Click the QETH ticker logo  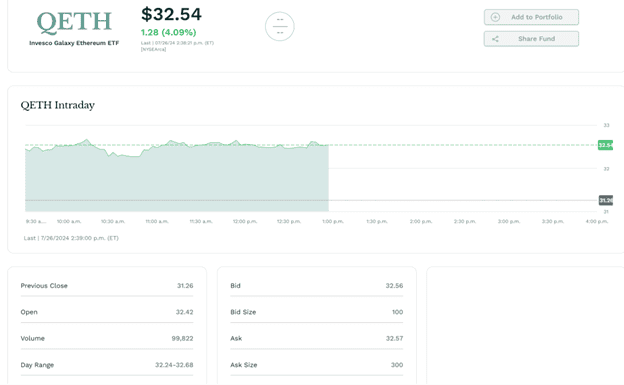74,22
